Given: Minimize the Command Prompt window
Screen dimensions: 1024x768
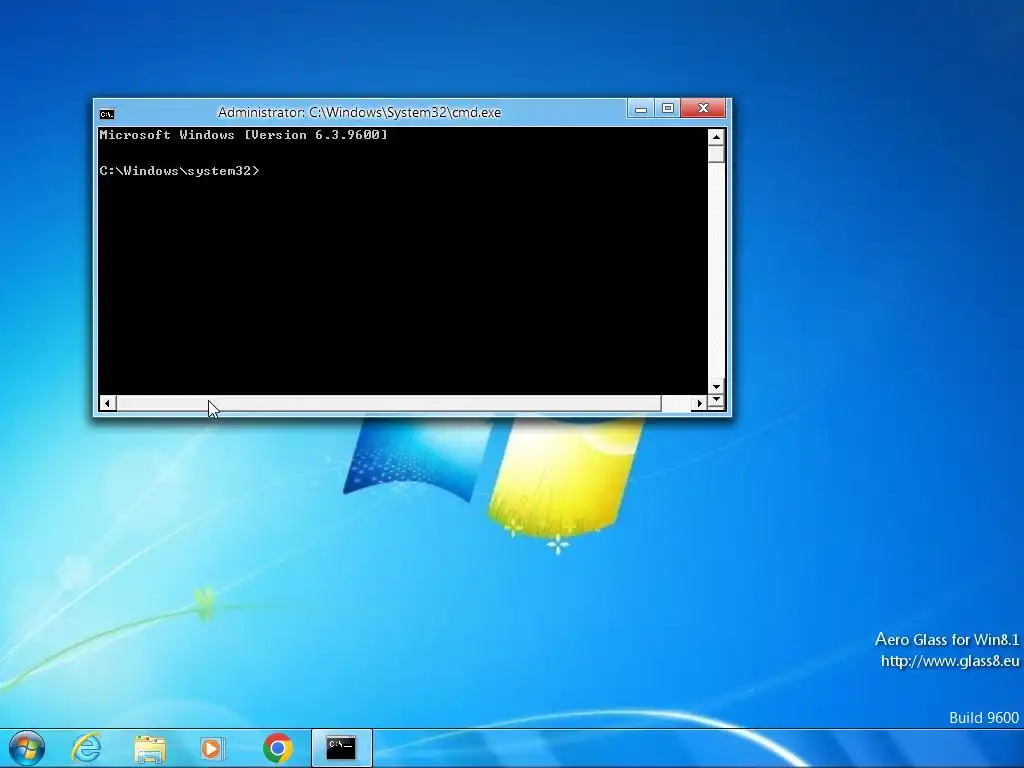Looking at the screenshot, I should point(641,108).
